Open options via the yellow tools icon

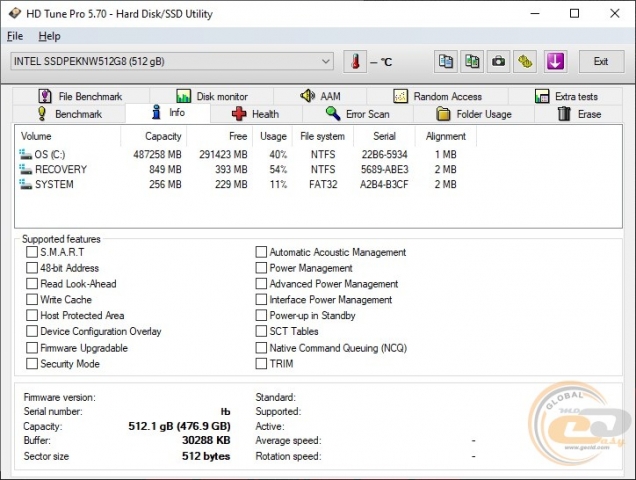click(x=525, y=62)
